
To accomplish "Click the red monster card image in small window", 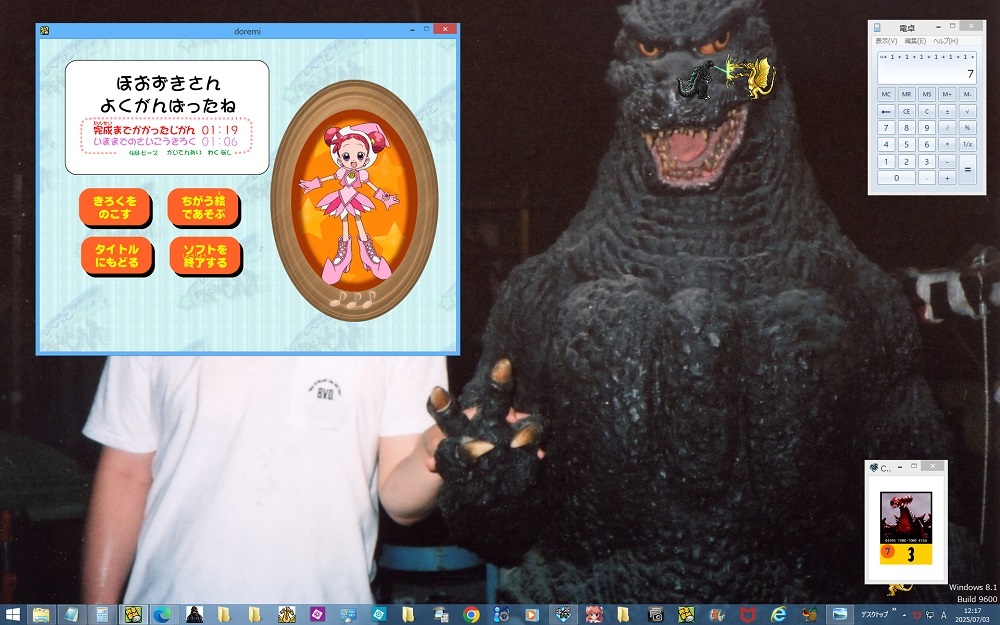I will 906,518.
